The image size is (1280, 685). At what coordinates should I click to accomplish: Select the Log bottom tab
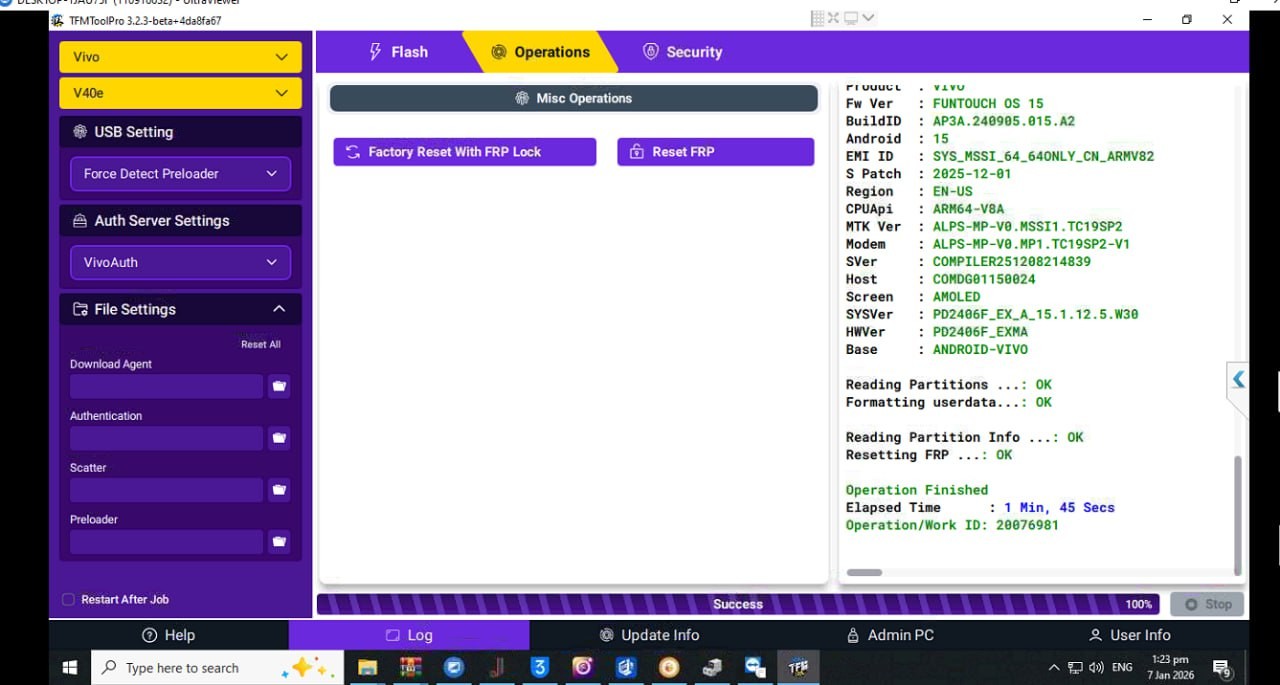(409, 635)
